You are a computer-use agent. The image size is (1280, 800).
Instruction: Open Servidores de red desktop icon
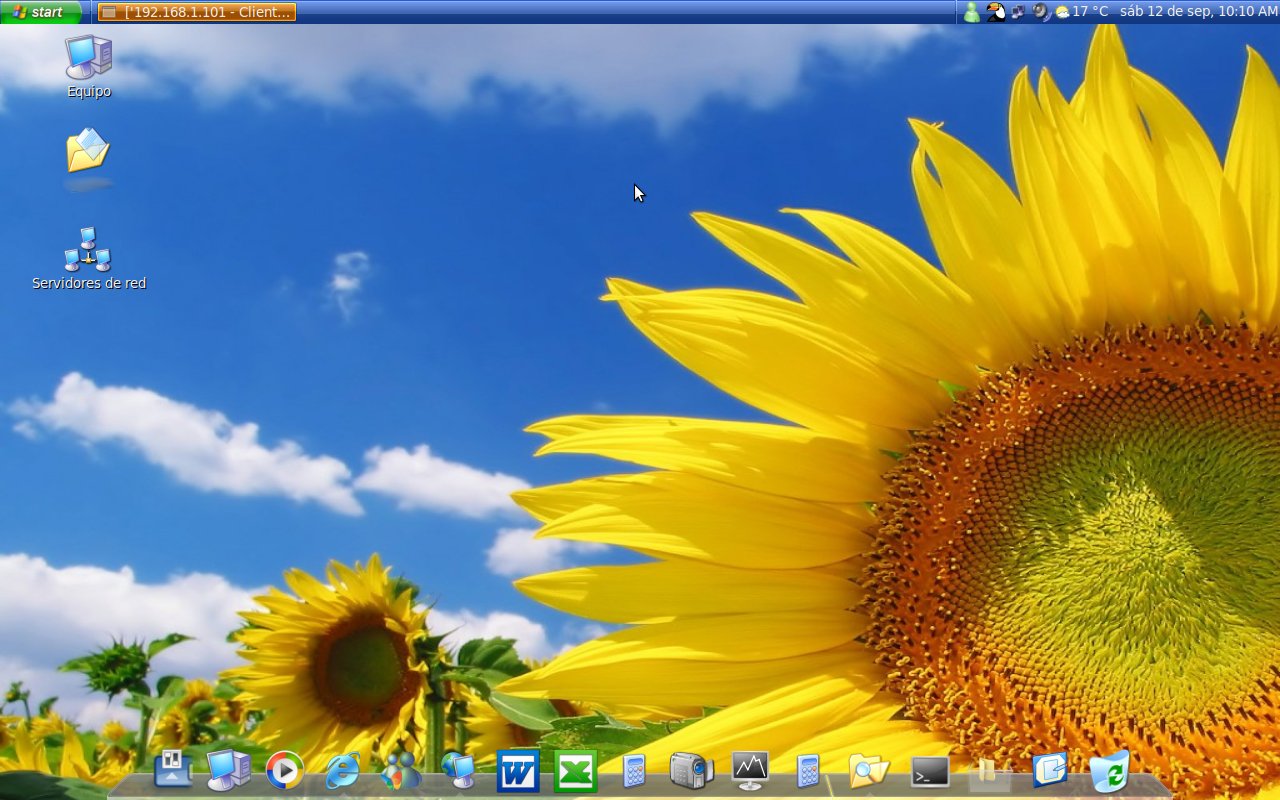[x=89, y=259]
